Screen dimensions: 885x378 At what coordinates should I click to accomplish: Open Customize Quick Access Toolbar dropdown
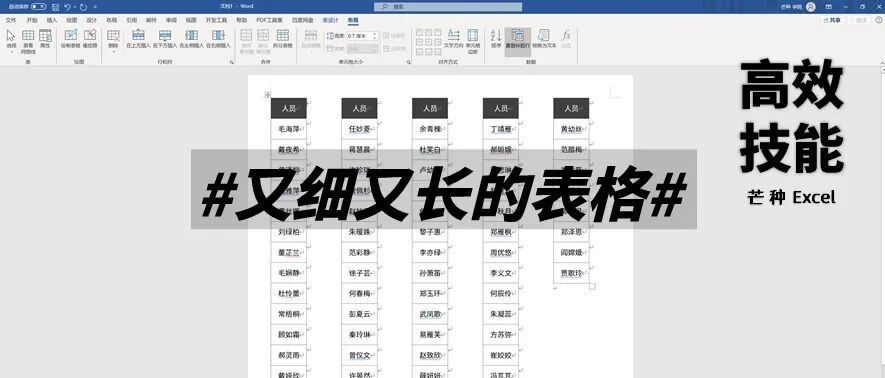click(94, 7)
